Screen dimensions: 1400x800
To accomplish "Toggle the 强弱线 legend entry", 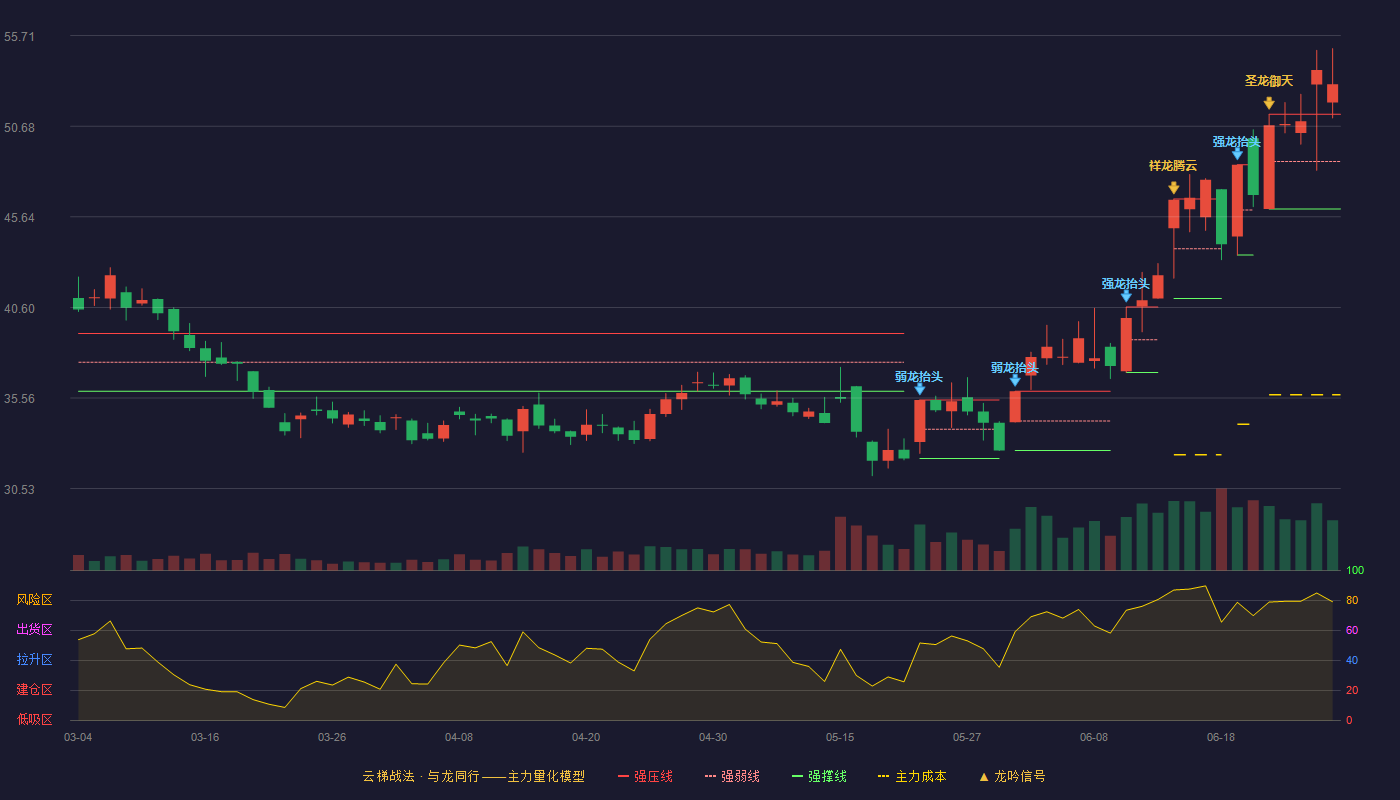I will 732,776.
